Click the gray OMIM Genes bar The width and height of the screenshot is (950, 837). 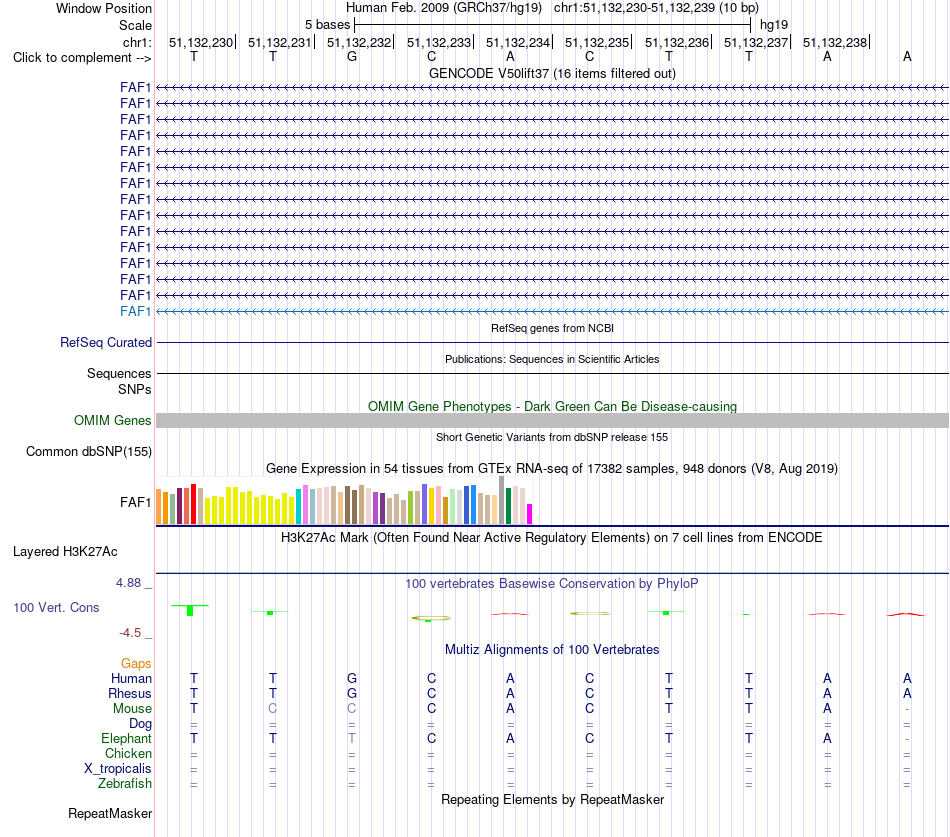pyautogui.click(x=552, y=421)
